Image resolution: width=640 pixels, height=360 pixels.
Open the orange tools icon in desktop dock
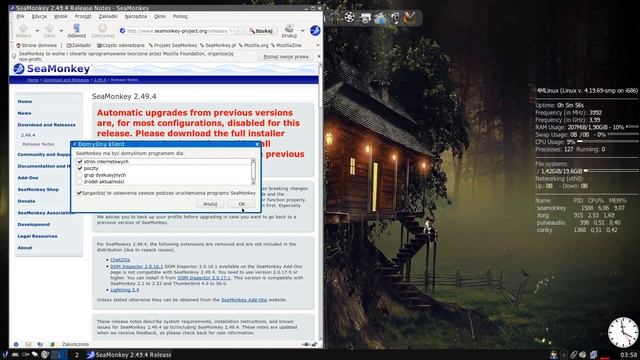[410, 18]
